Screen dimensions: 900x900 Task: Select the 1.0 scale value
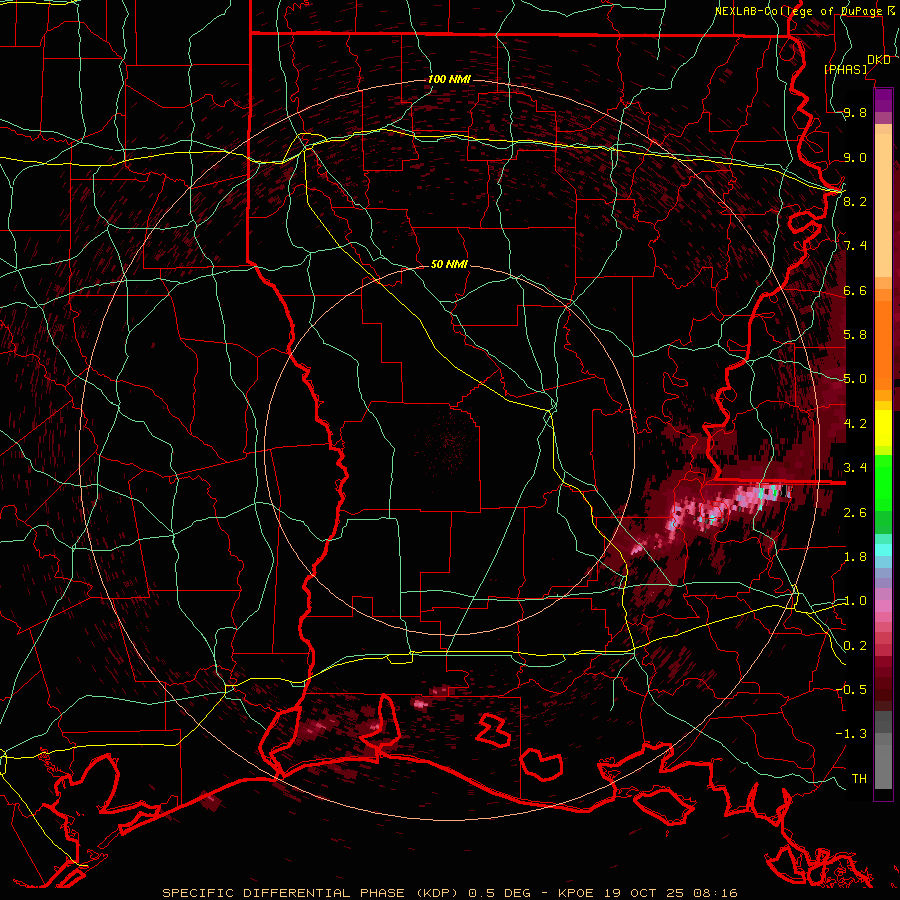(x=855, y=601)
